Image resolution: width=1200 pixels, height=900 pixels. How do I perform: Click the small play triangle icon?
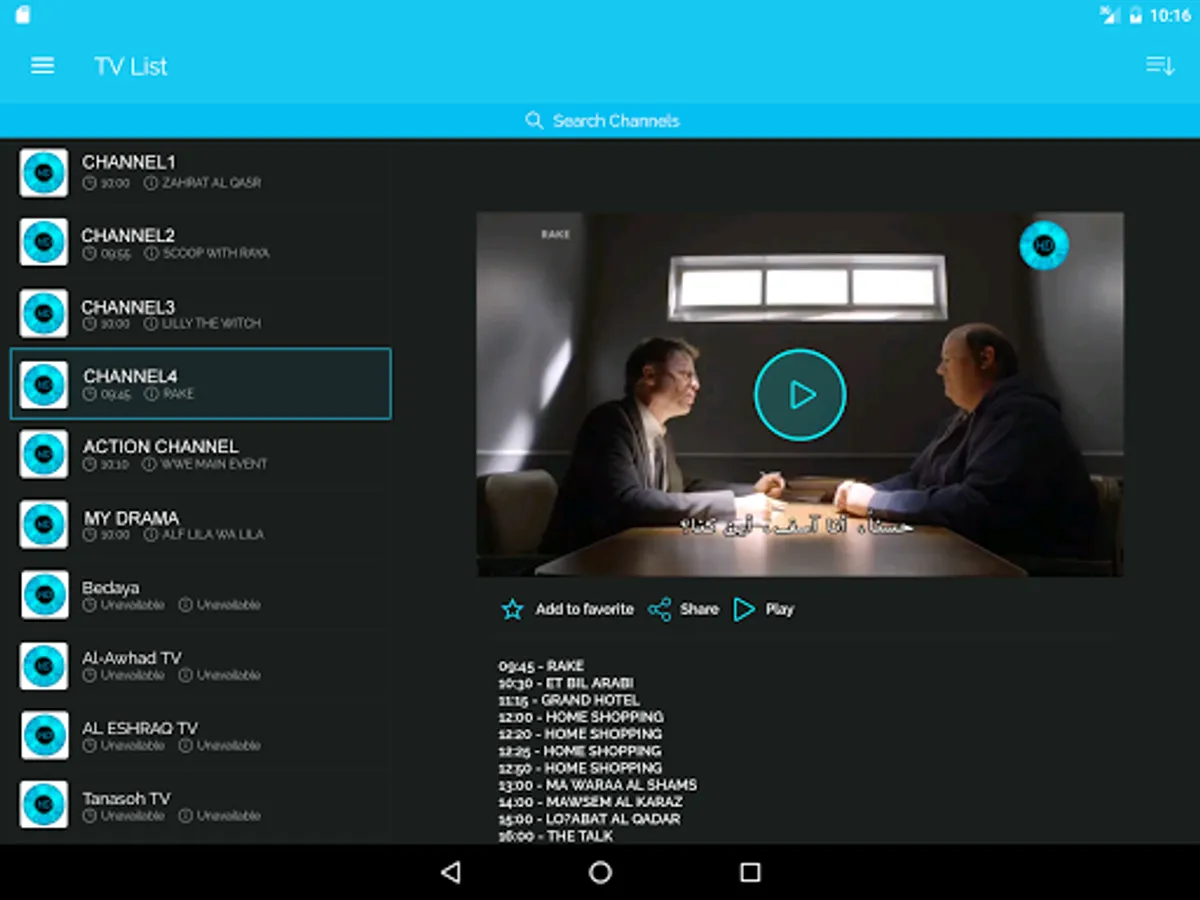click(744, 609)
